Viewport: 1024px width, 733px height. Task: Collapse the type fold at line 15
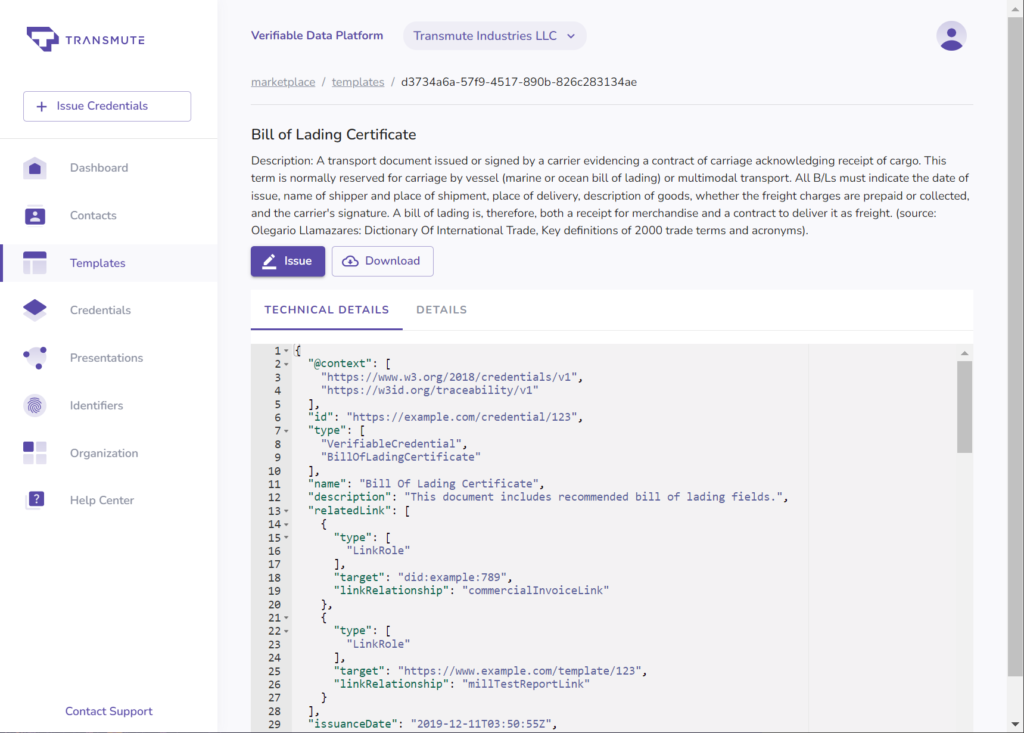click(x=286, y=538)
